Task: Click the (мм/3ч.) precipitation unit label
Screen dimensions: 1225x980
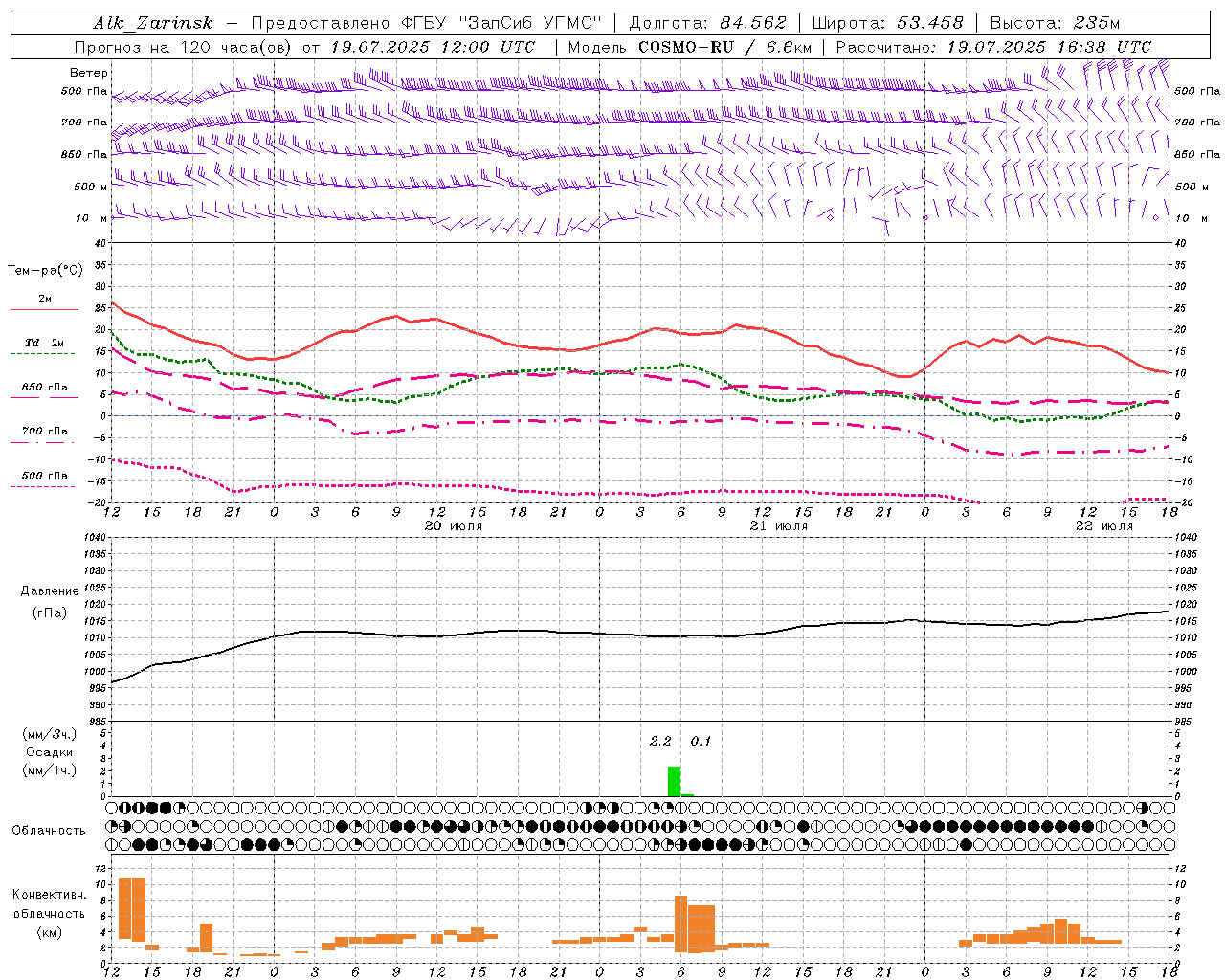Action: click(50, 734)
